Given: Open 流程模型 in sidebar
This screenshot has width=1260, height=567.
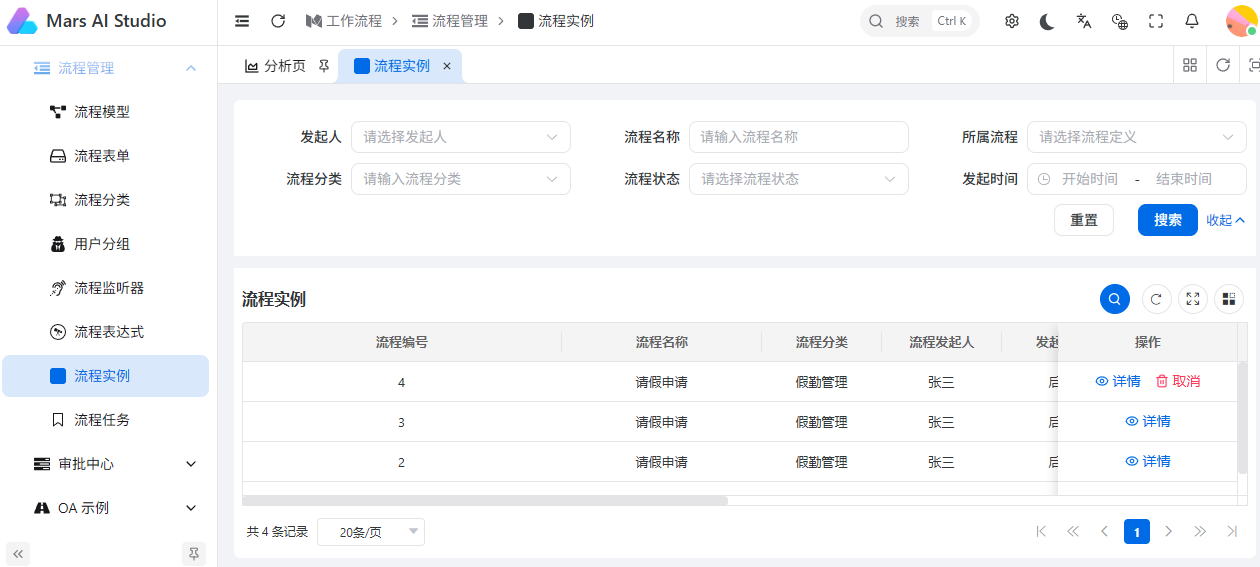Looking at the screenshot, I should point(105,112).
